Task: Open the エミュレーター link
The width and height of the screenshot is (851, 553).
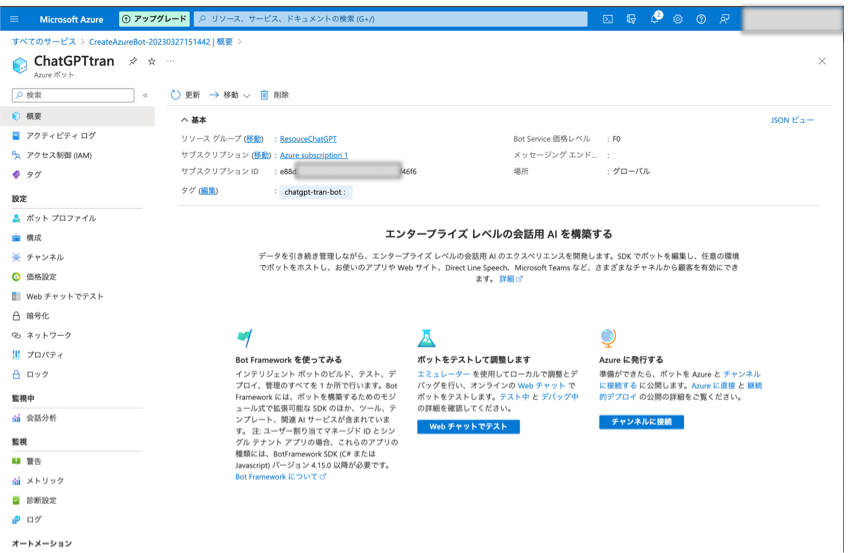Action: pyautogui.click(x=443, y=374)
